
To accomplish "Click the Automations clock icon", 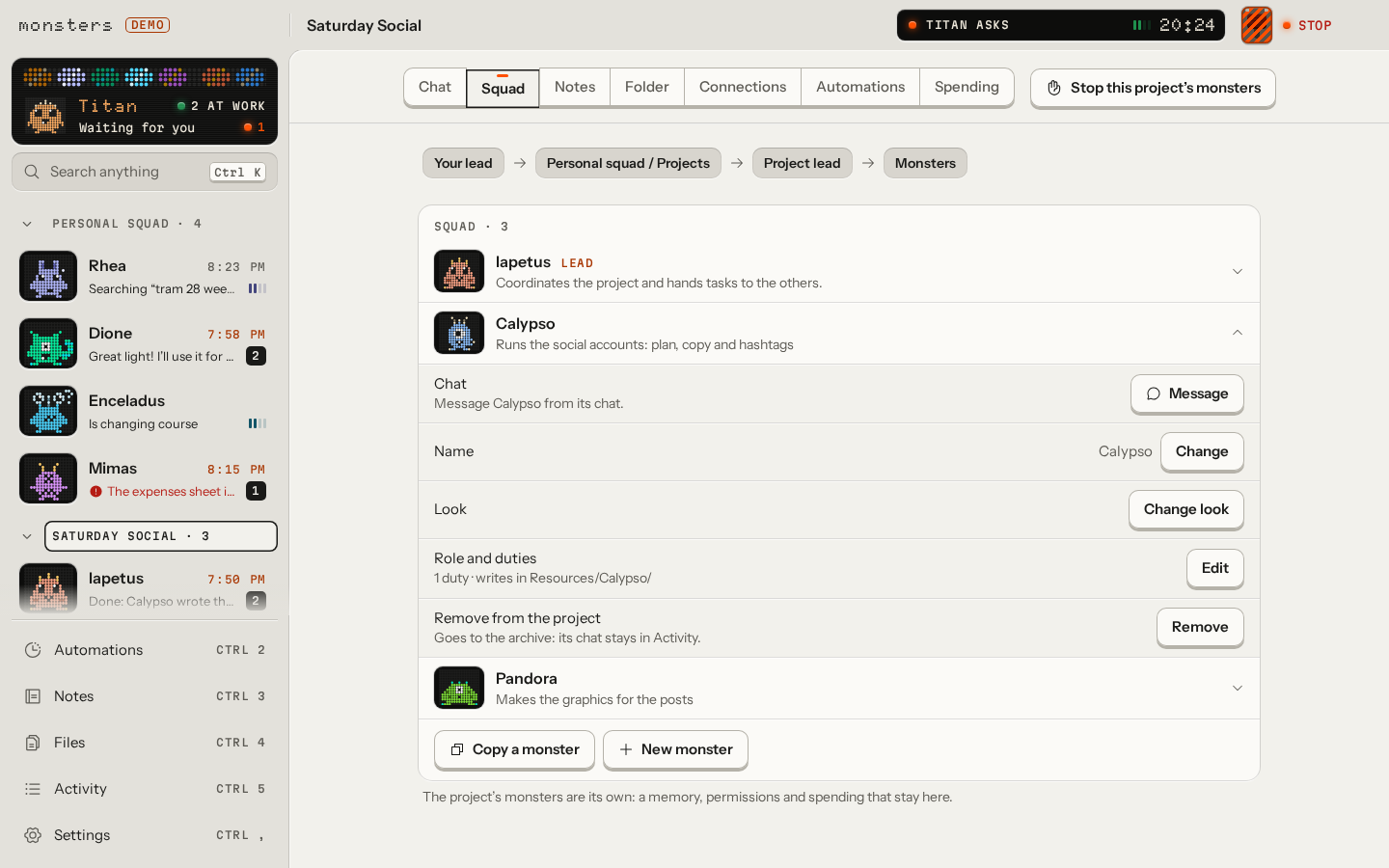I will [x=33, y=650].
